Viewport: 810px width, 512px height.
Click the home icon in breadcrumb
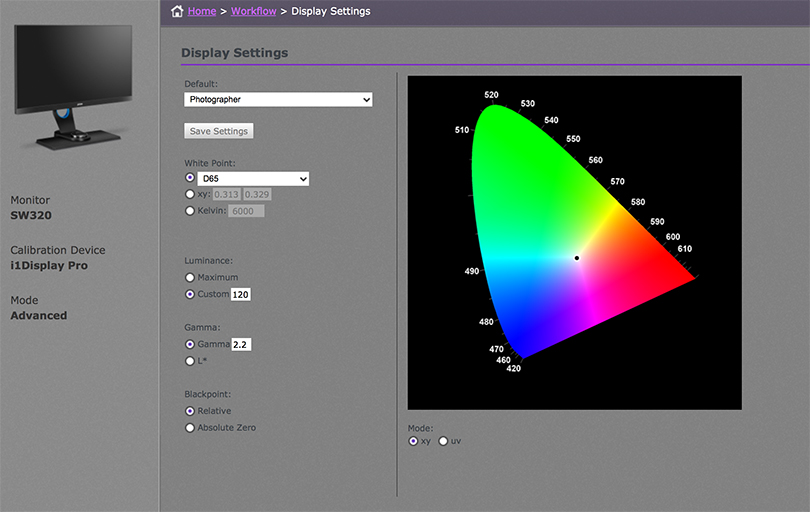(177, 12)
